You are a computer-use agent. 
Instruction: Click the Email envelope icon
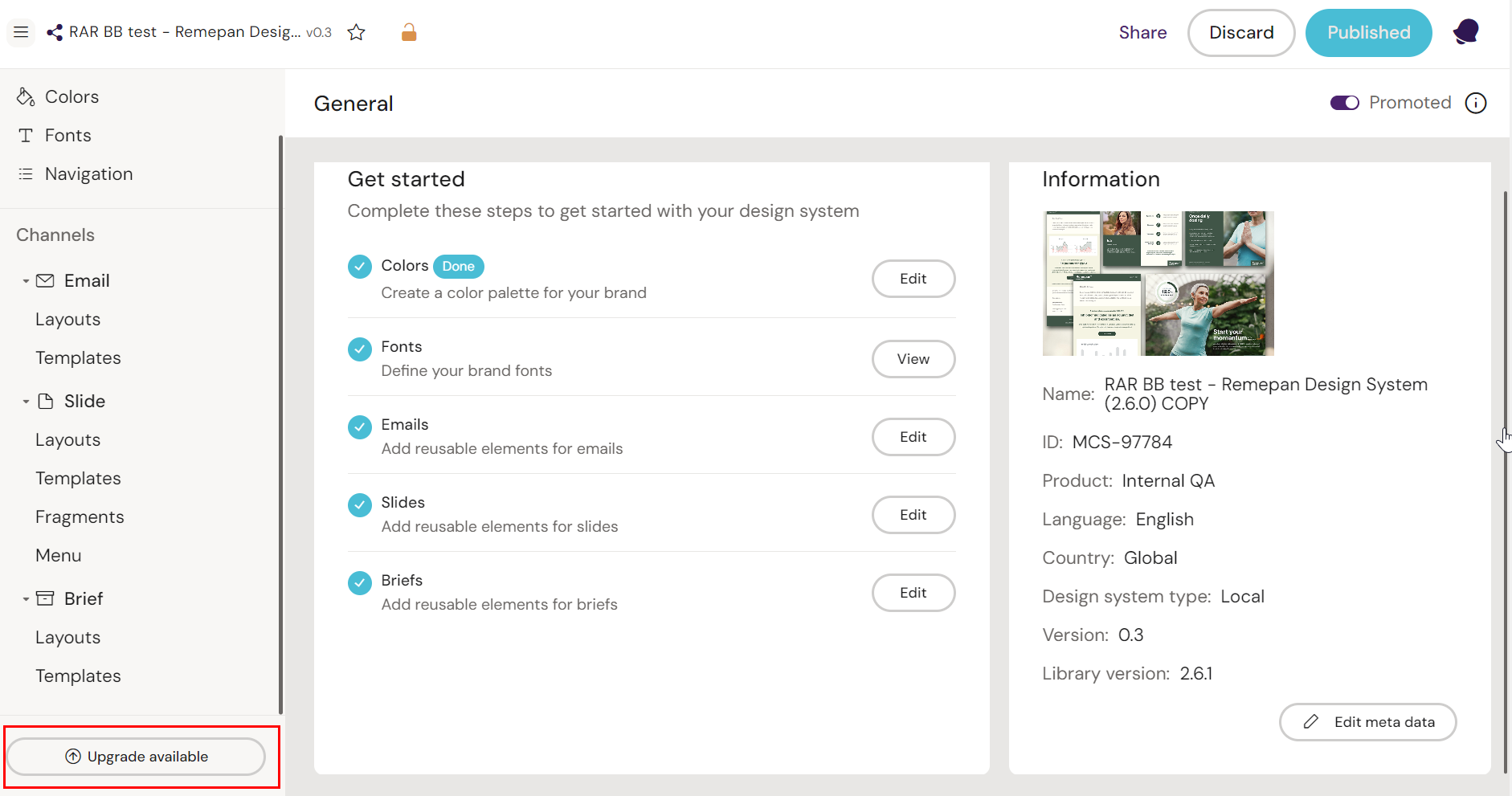coord(46,280)
